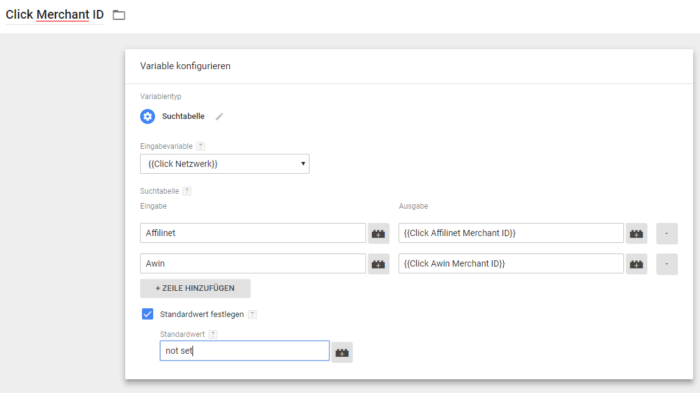Click the blue Suchtabelle gear icon
Viewport: 700px width, 393px height.
[147, 117]
